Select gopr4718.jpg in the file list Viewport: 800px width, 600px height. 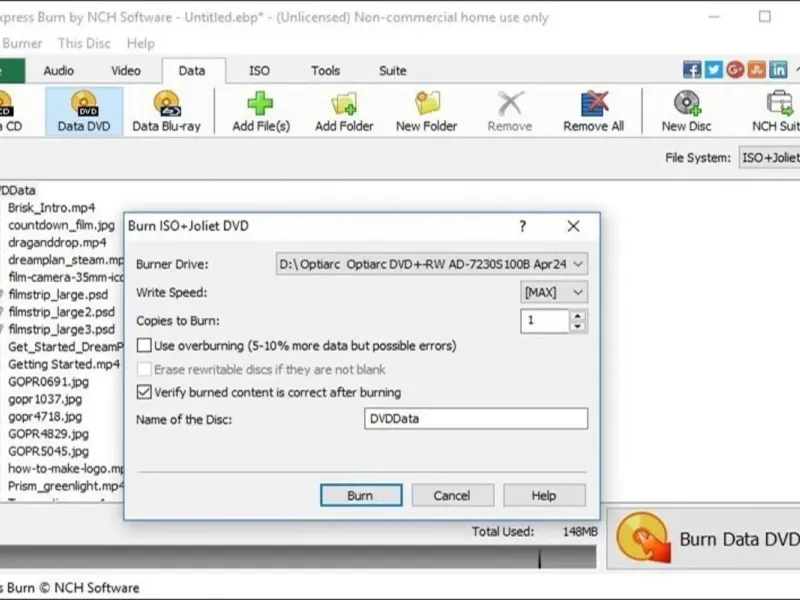click(45, 416)
